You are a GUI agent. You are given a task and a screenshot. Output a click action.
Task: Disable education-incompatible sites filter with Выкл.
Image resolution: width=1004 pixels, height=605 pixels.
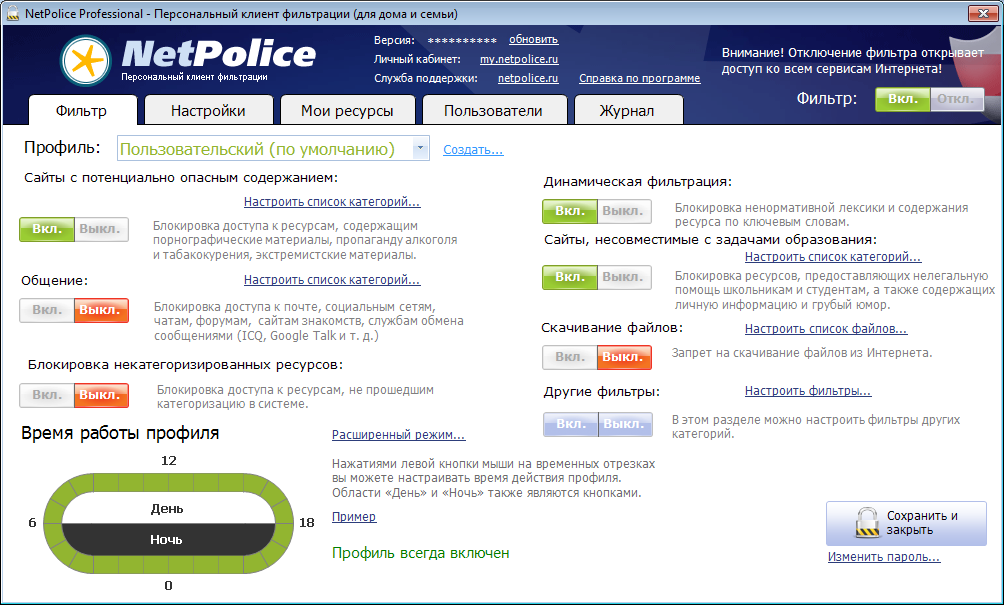[x=624, y=277]
